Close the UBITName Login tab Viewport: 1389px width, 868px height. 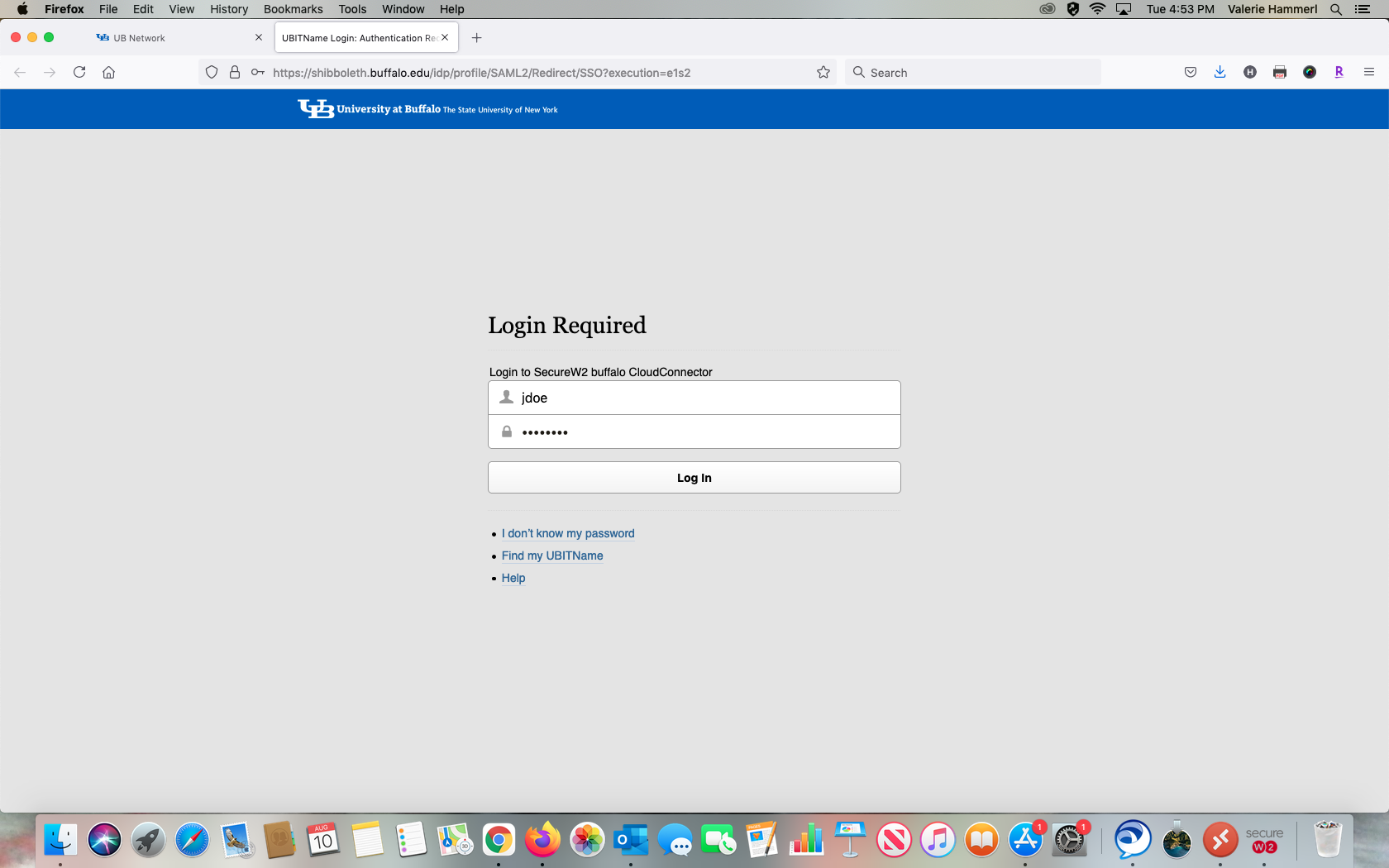tap(445, 37)
